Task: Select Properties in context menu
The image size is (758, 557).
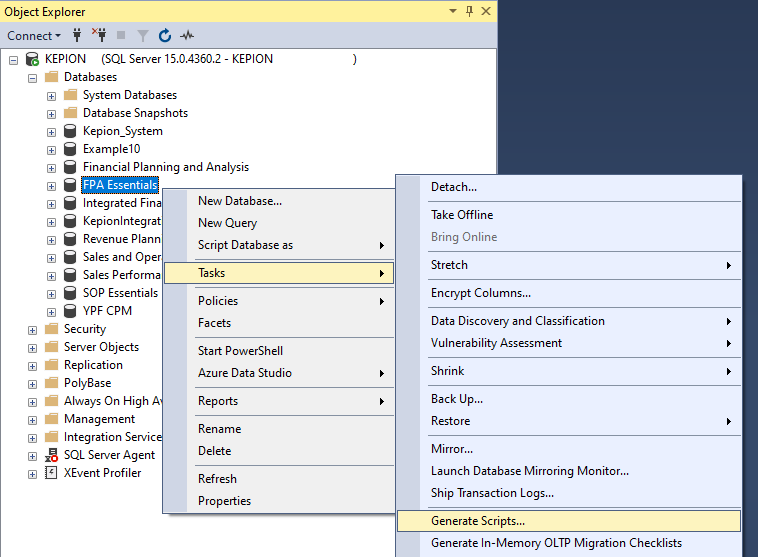Action: pyautogui.click(x=278, y=501)
